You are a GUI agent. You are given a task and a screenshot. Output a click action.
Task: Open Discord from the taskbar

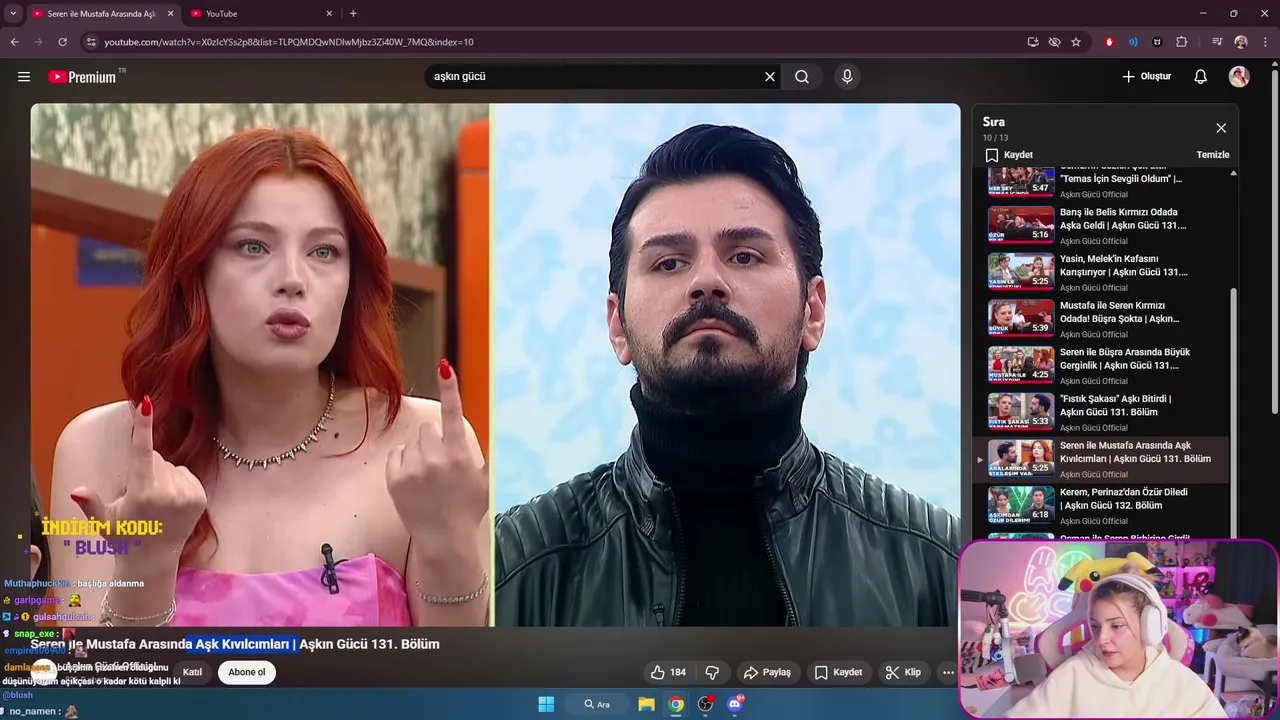click(x=735, y=704)
